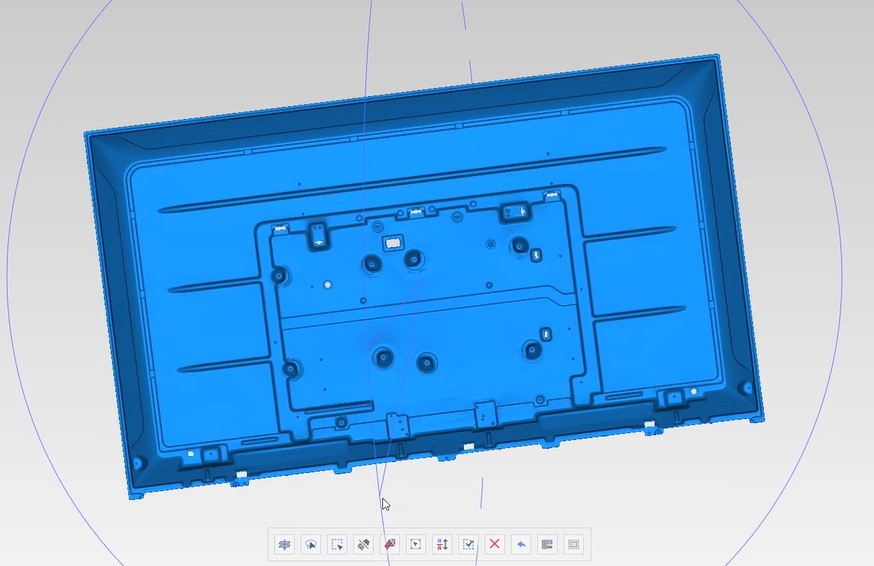874x566 pixels.
Task: Click the red connected-region selection icon
Action: click(390, 544)
